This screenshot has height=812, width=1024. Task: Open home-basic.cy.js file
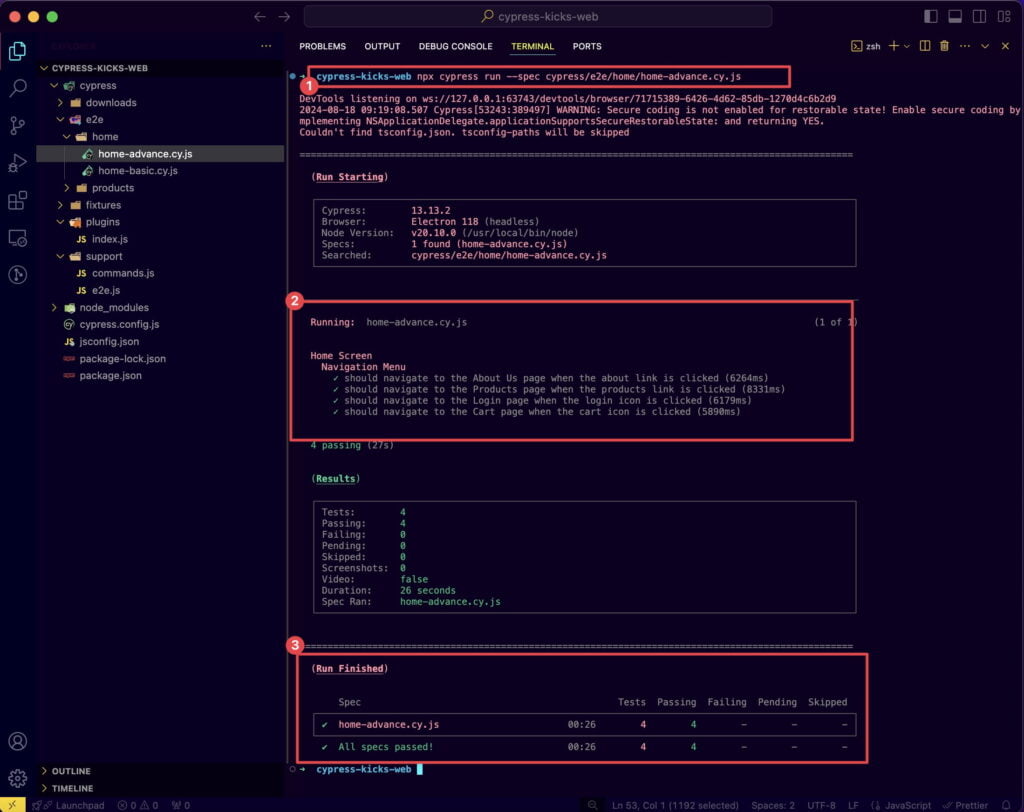[160, 171]
